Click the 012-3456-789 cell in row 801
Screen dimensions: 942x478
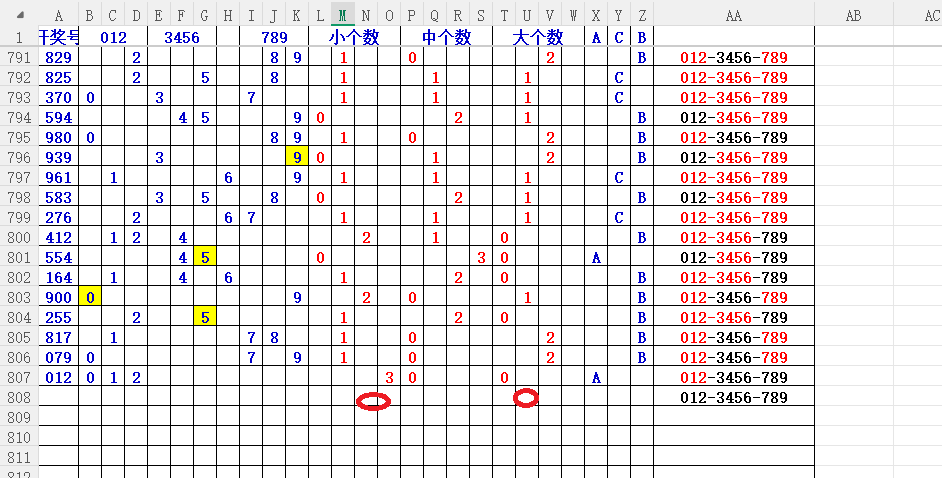[x=734, y=258]
